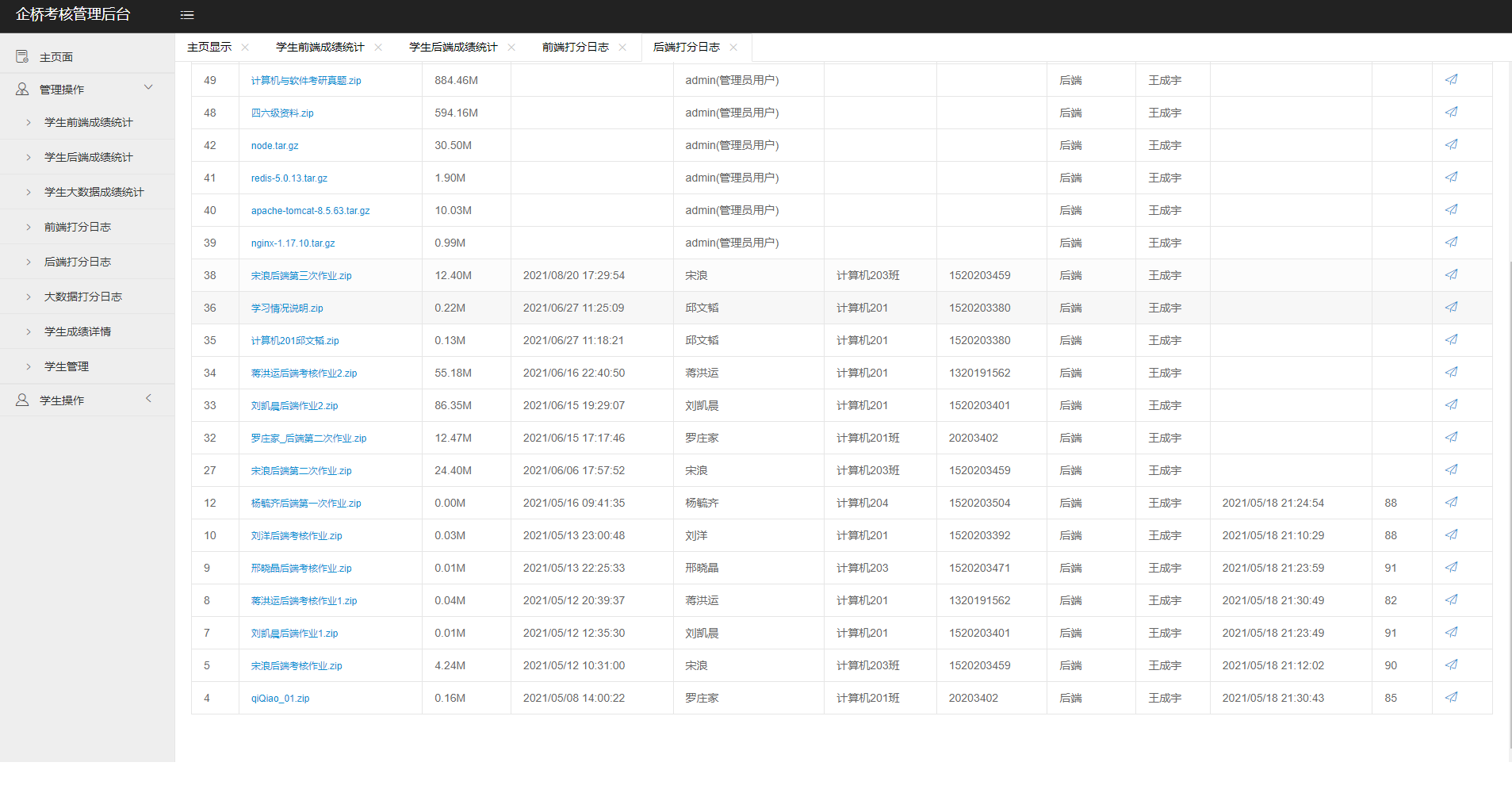Open 杨毓齐后端第一次作业.zip link
Viewport: 1512px width, 789px height.
click(x=306, y=504)
